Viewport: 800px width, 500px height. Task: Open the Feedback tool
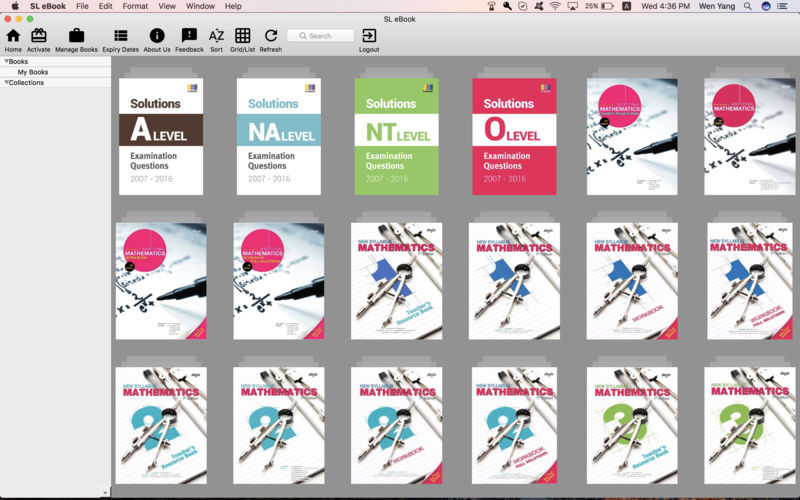coord(189,40)
